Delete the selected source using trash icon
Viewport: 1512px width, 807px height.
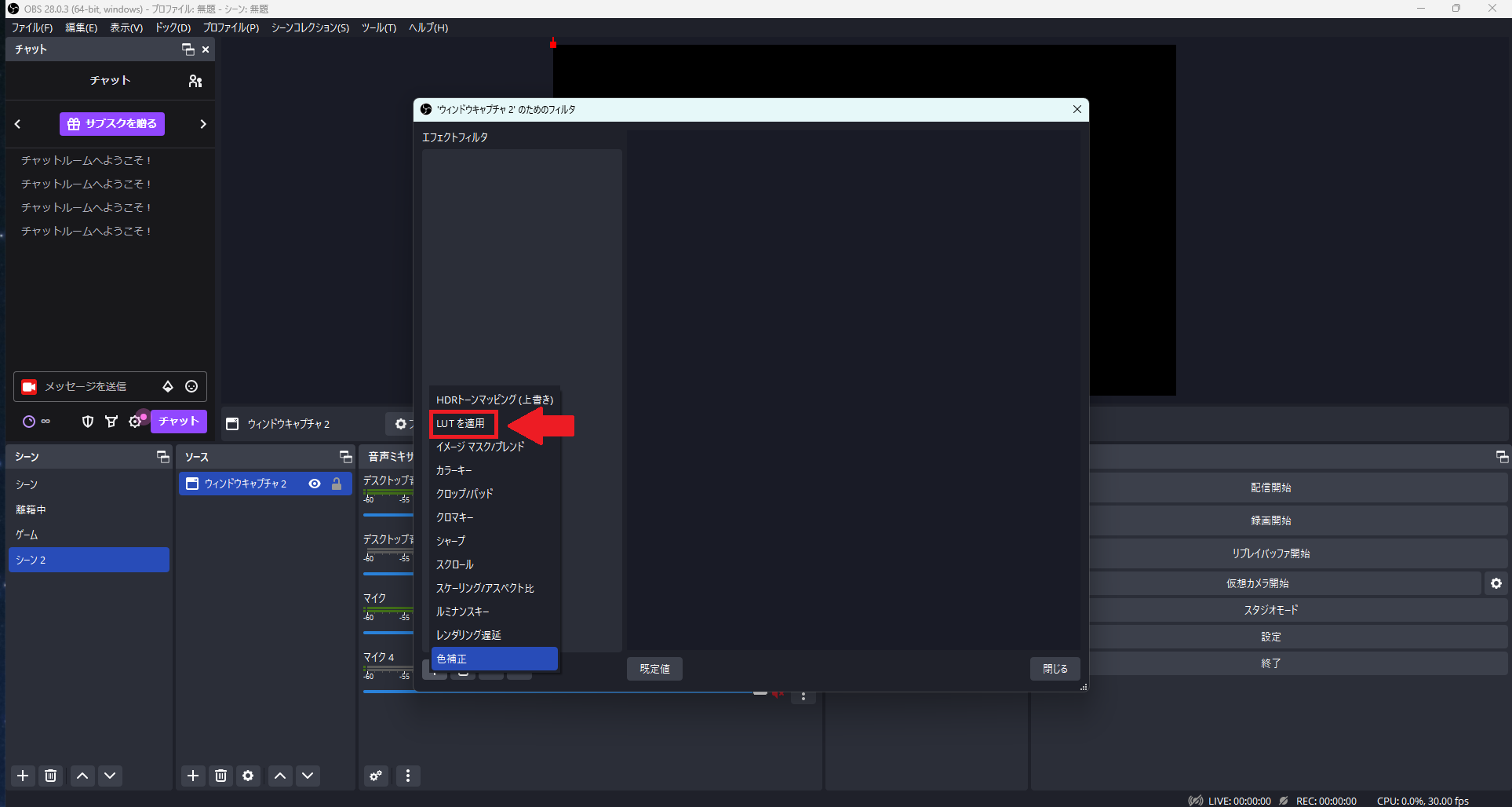220,776
